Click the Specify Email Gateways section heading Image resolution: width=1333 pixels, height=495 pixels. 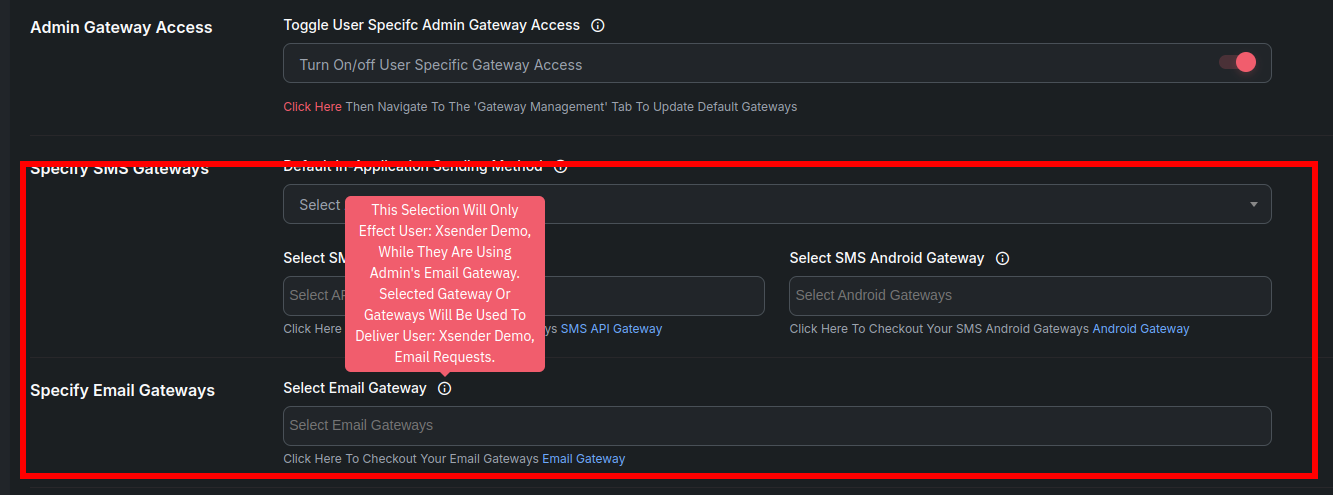pyautogui.click(x=122, y=390)
